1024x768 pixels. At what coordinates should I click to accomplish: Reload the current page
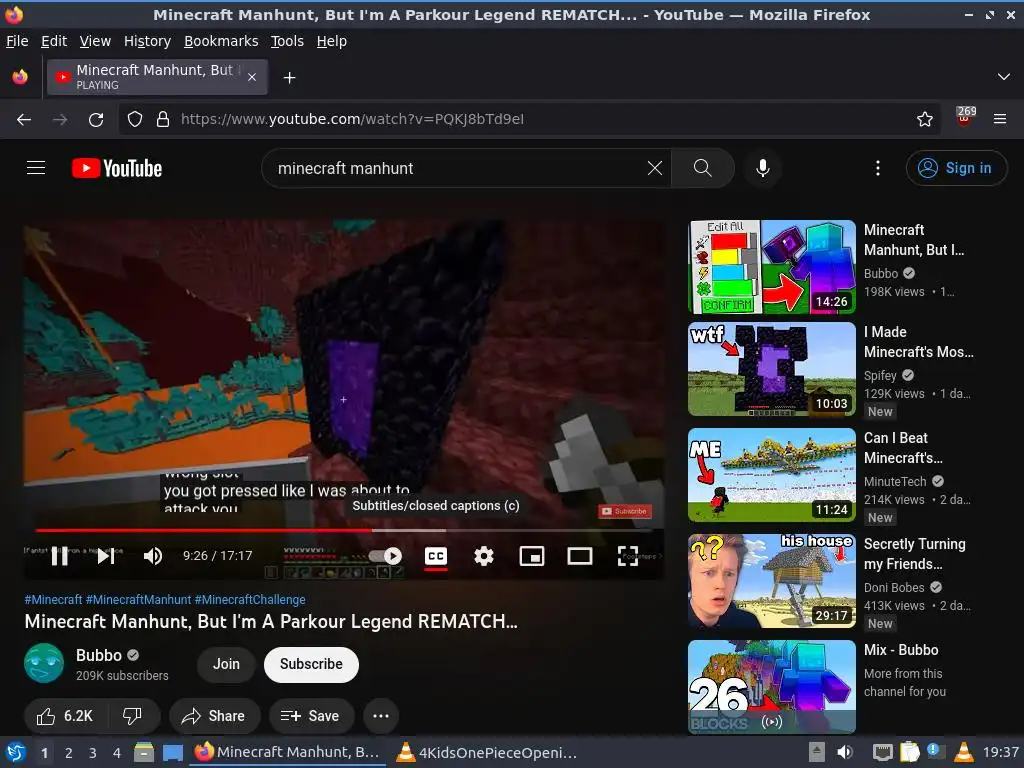tap(96, 120)
